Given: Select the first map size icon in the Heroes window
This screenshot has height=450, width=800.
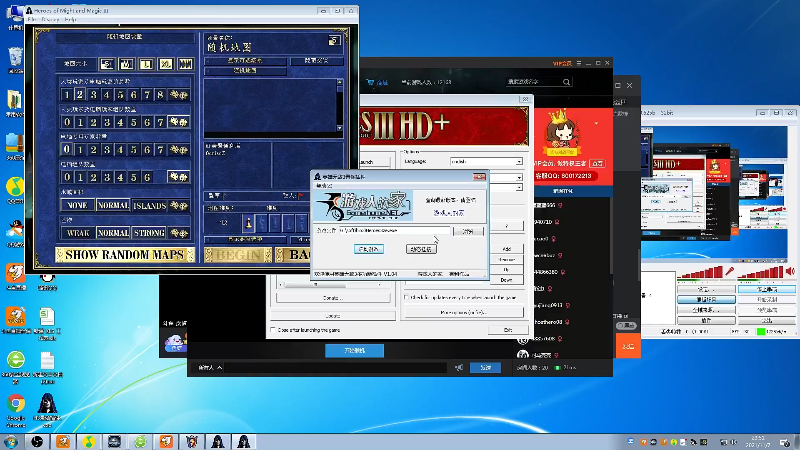Looking at the screenshot, I should coord(107,64).
